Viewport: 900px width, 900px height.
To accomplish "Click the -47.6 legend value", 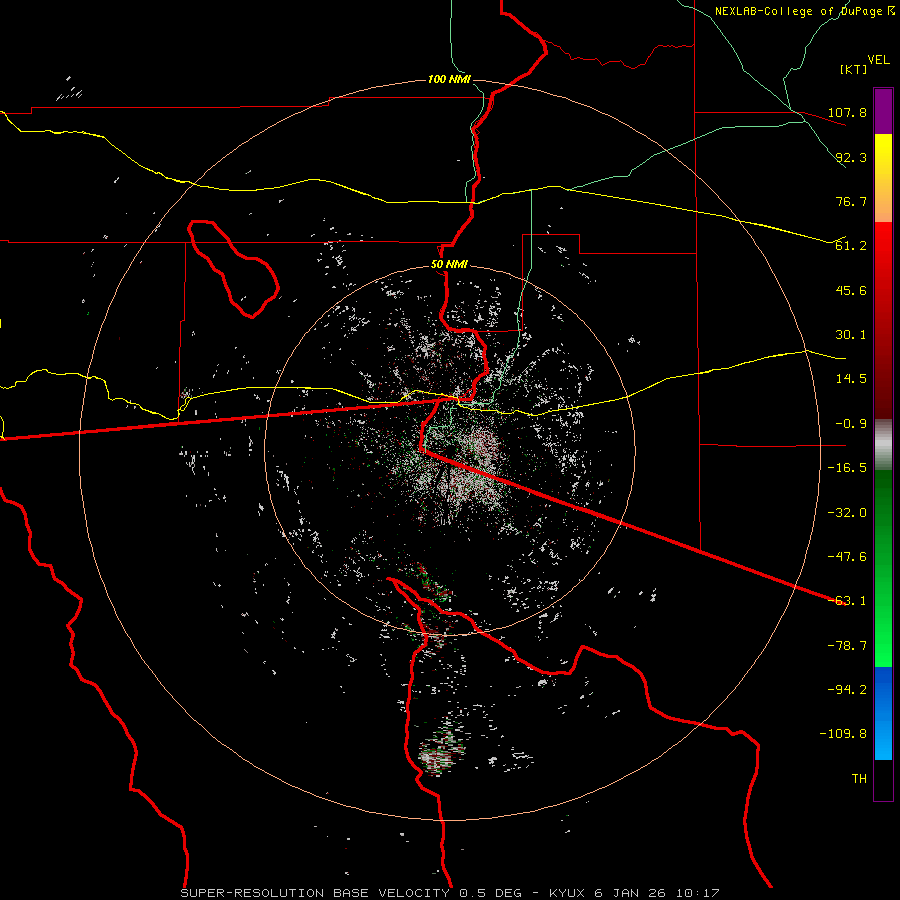I will [x=847, y=557].
